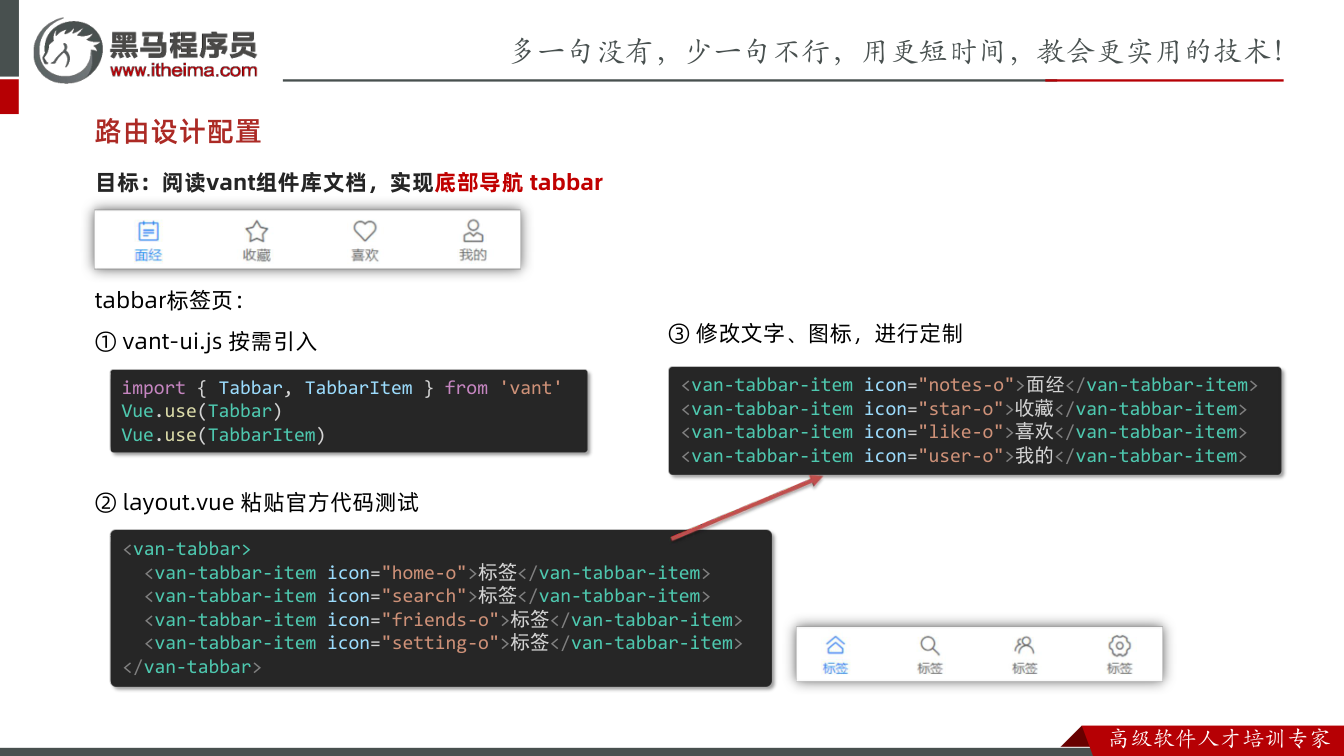1344x756 pixels.
Task: Switch to the 喜欢 tab label
Action: click(x=365, y=255)
